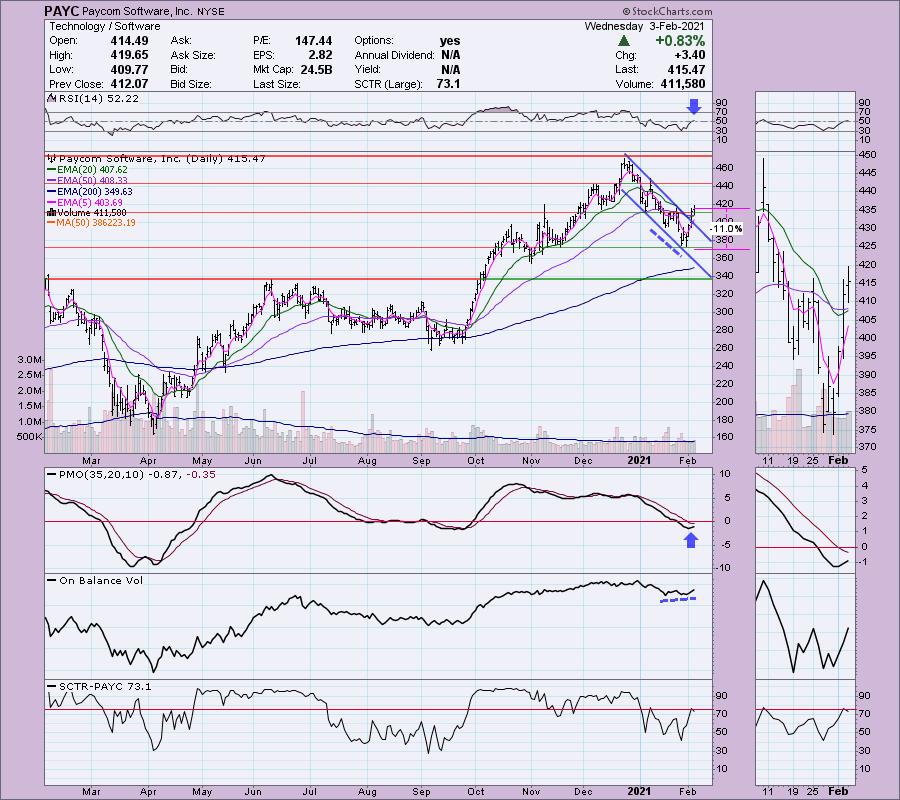Image resolution: width=900 pixels, height=800 pixels.
Task: Click the 2021 year label on price axis
Action: click(639, 460)
